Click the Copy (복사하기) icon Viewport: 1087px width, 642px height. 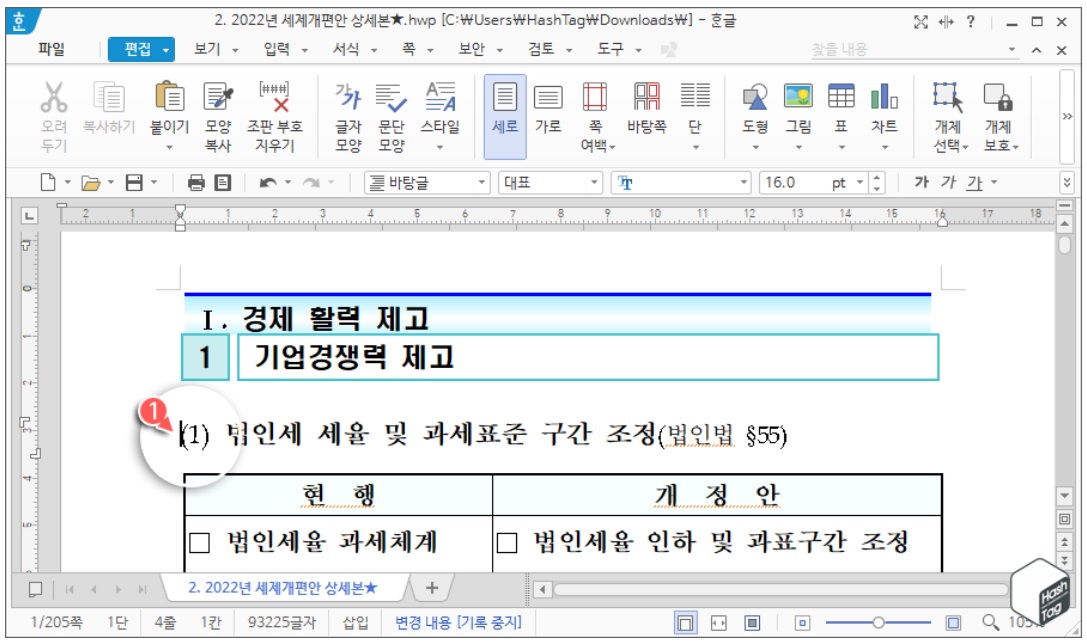tap(109, 97)
